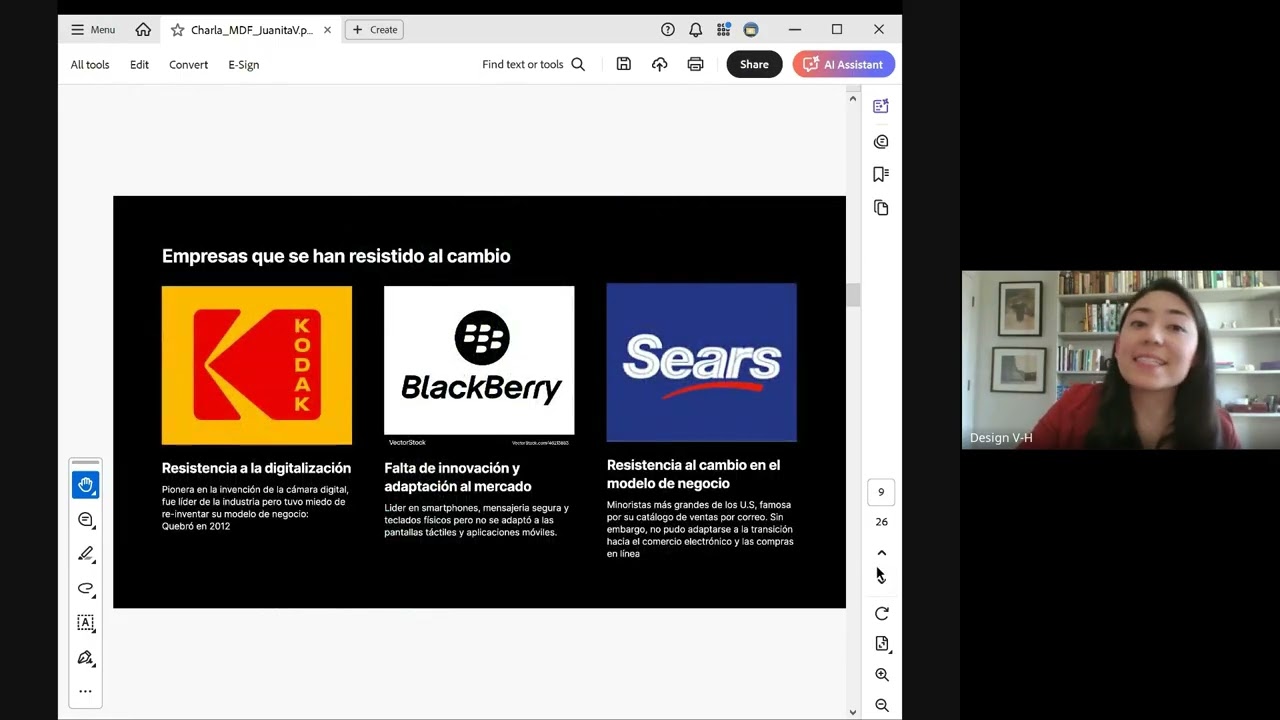Click the Design V-H name label
Screen dimensions: 1280x720
(1001, 438)
